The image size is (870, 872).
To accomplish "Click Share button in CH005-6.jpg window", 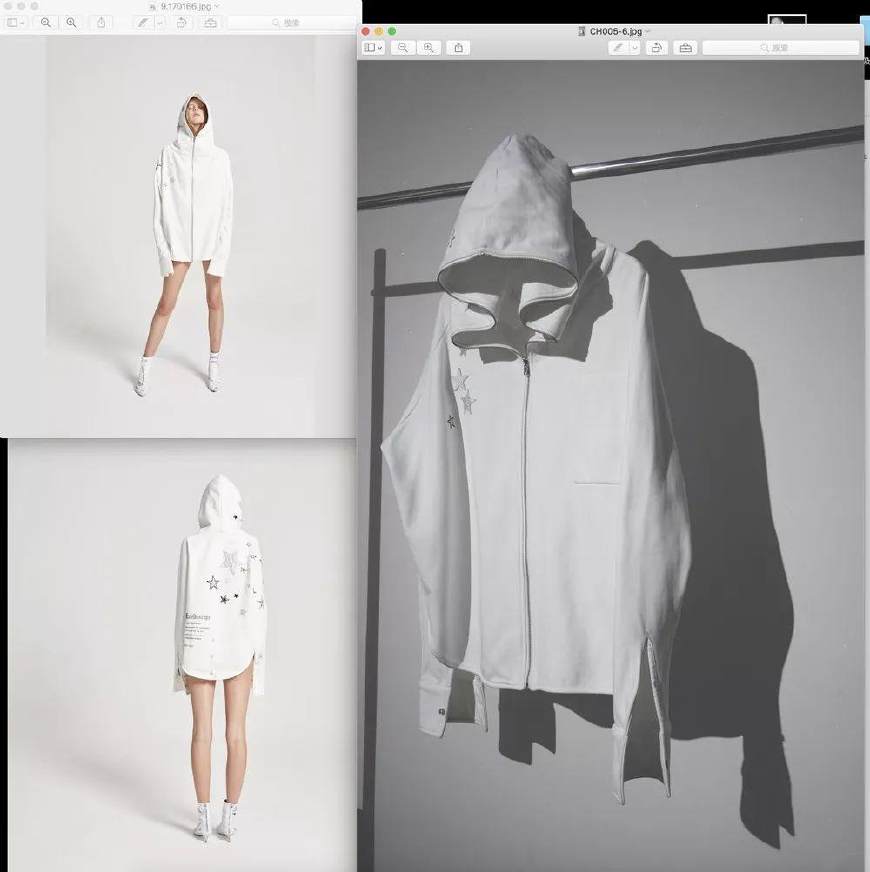I will point(458,48).
